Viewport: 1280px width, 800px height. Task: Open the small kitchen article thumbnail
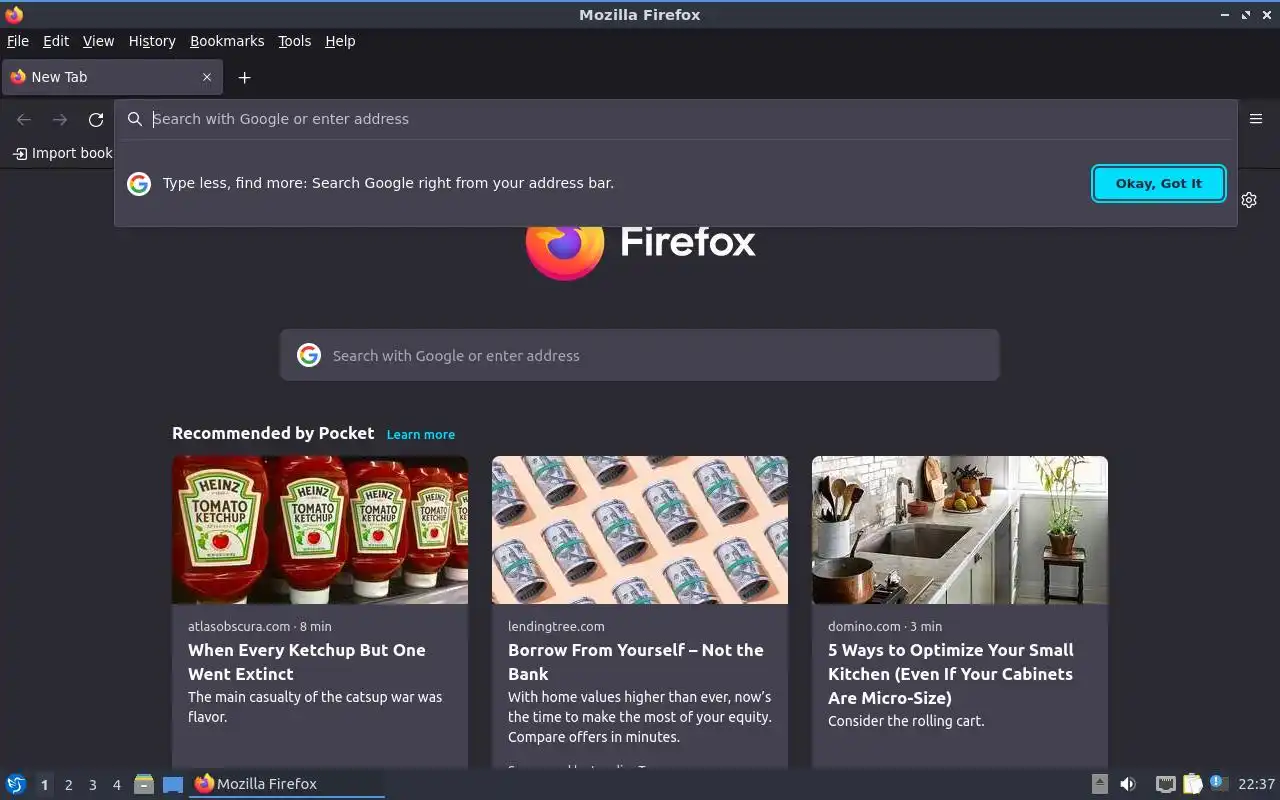960,530
